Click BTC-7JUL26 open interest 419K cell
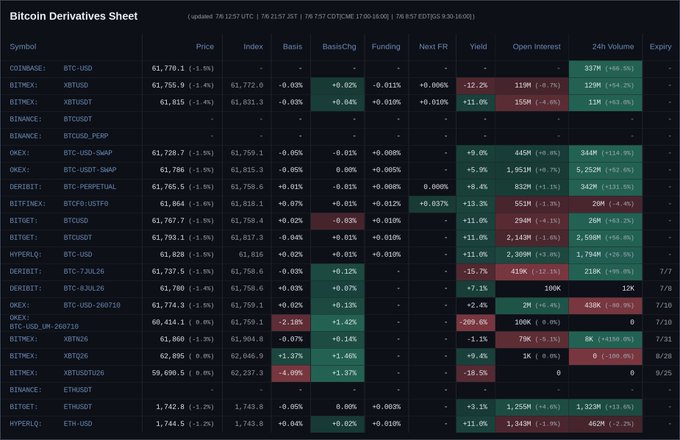Viewport: 680px width, 440px height. (532, 271)
